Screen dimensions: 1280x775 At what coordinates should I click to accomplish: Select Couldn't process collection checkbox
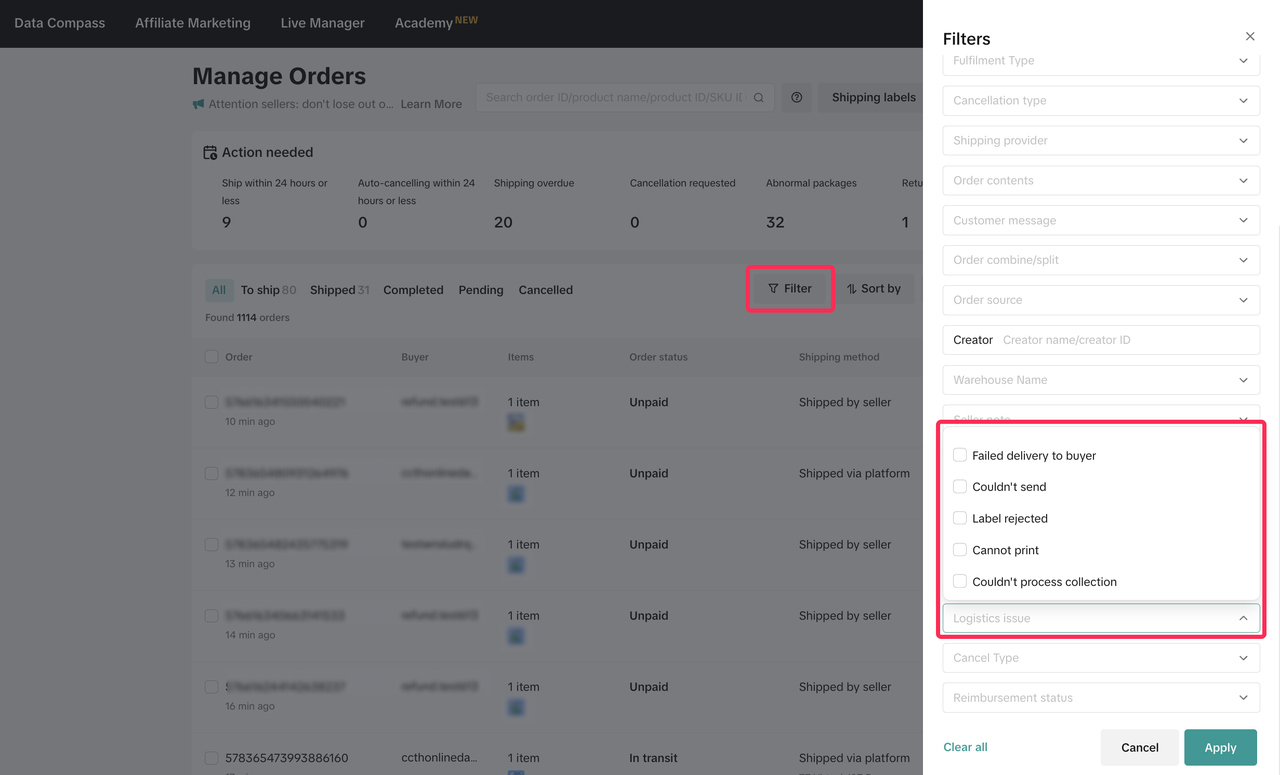coord(960,581)
